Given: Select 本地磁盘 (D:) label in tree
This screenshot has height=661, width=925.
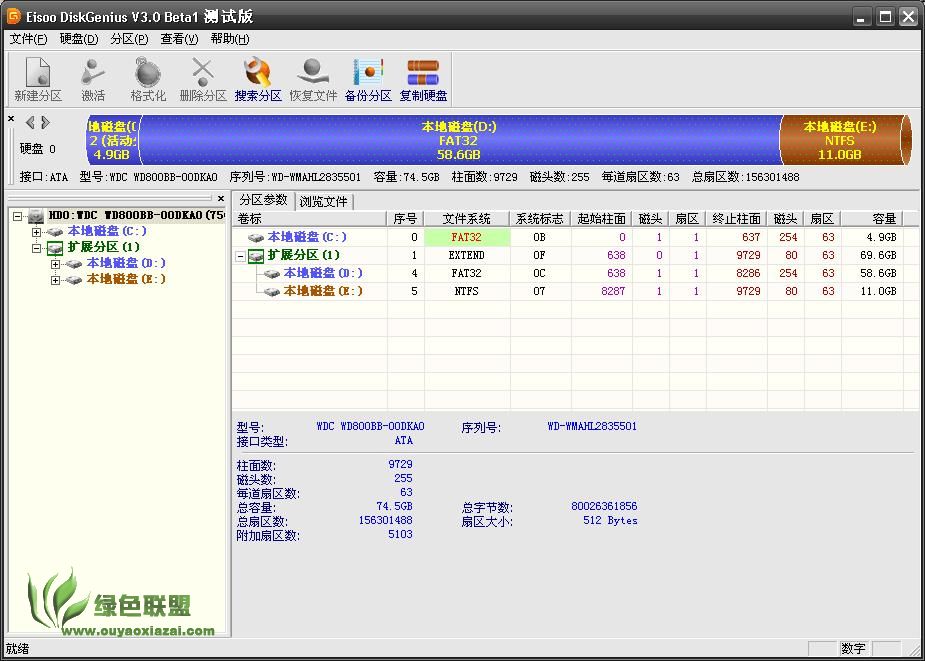Looking at the screenshot, I should [x=126, y=263].
